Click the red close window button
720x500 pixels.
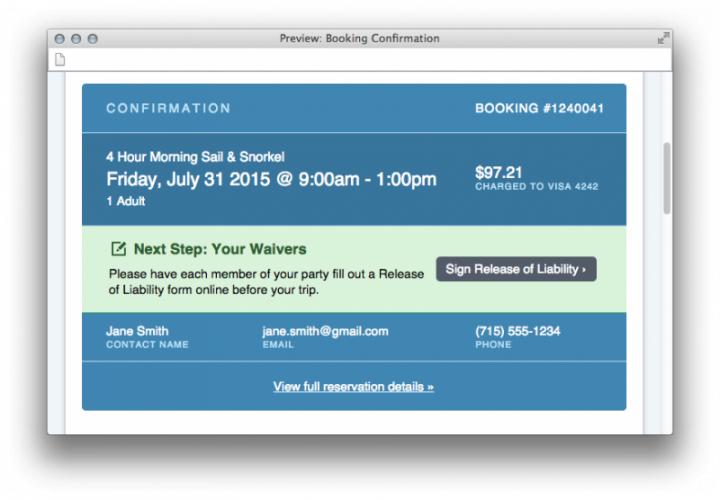59,39
